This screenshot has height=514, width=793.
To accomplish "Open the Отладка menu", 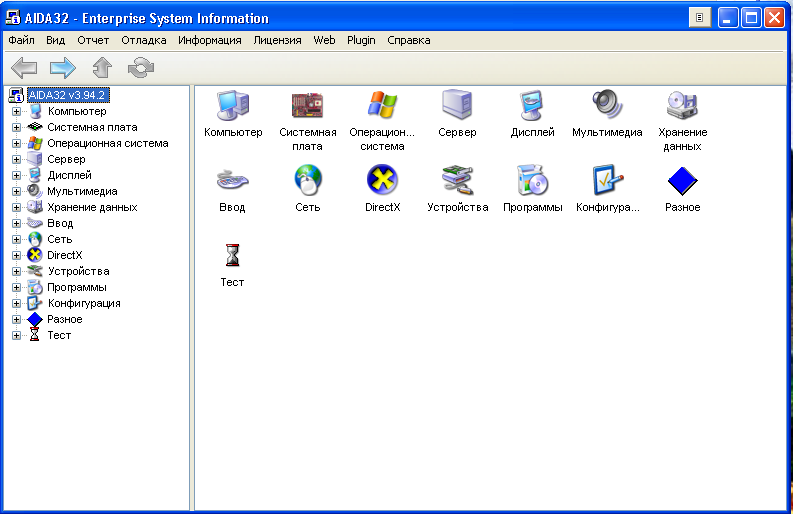I will tap(144, 40).
